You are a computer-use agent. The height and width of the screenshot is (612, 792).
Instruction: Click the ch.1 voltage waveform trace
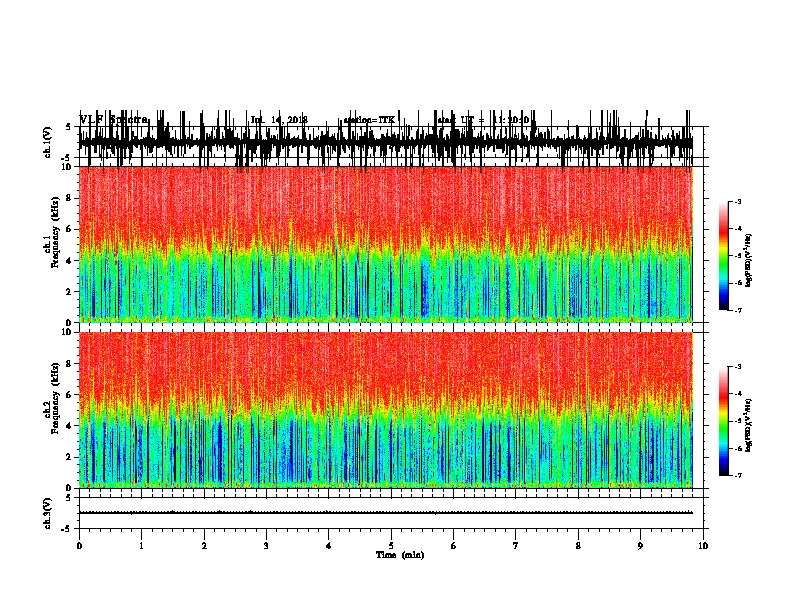[x=386, y=142]
